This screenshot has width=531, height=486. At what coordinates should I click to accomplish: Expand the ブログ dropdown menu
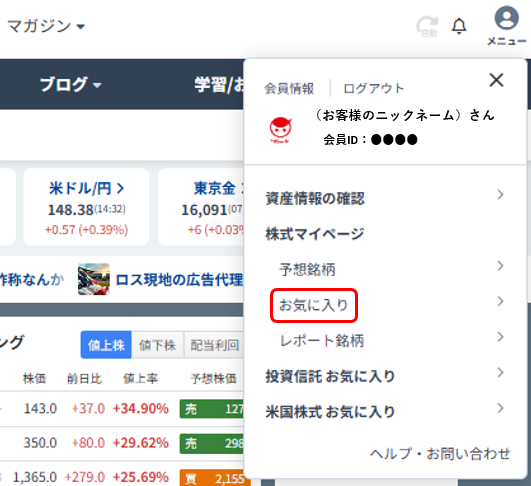[70, 84]
